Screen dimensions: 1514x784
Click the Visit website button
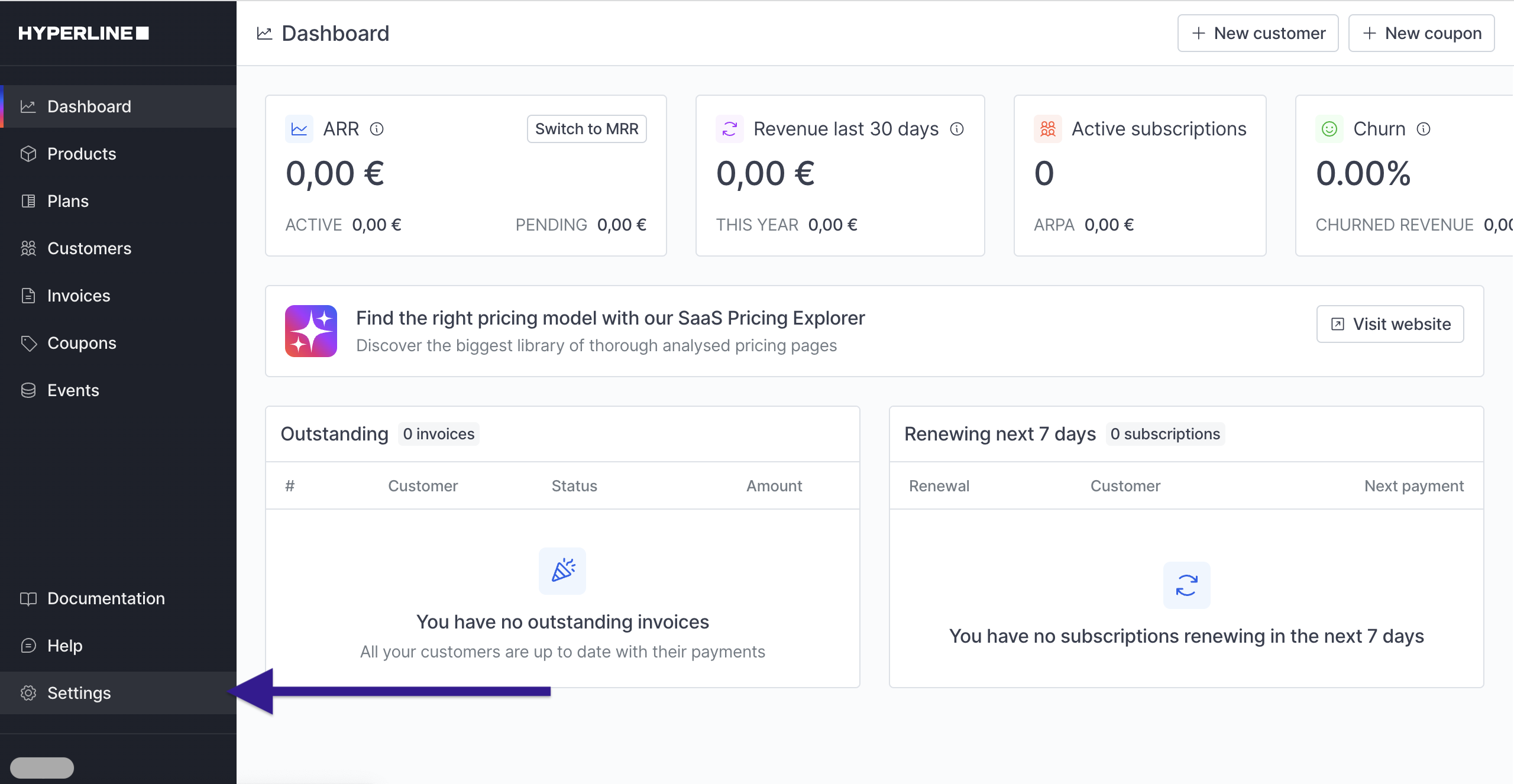1390,324
